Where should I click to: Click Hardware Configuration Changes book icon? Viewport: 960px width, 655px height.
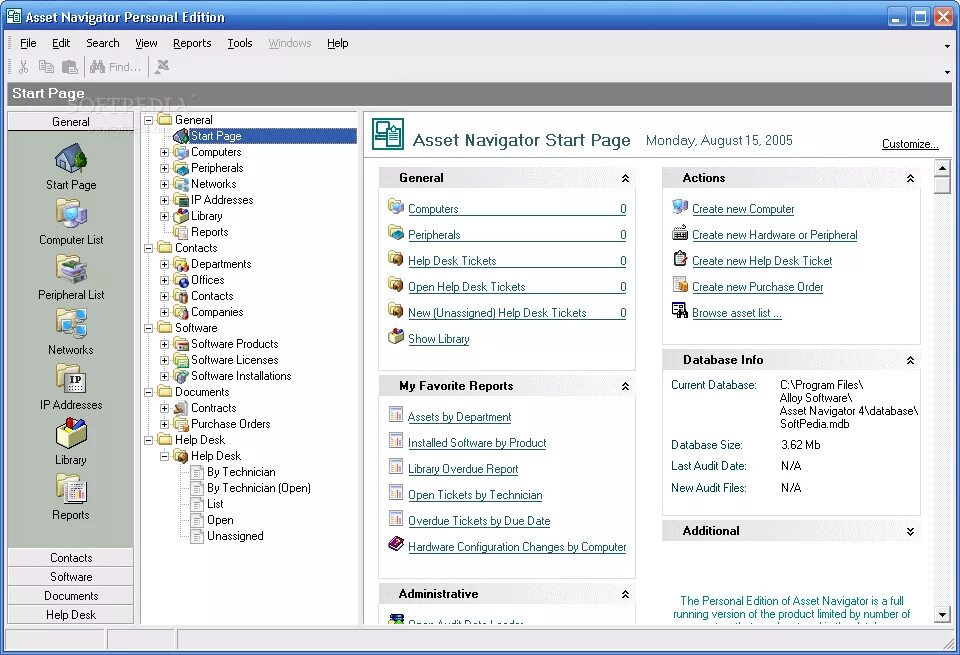(x=396, y=544)
